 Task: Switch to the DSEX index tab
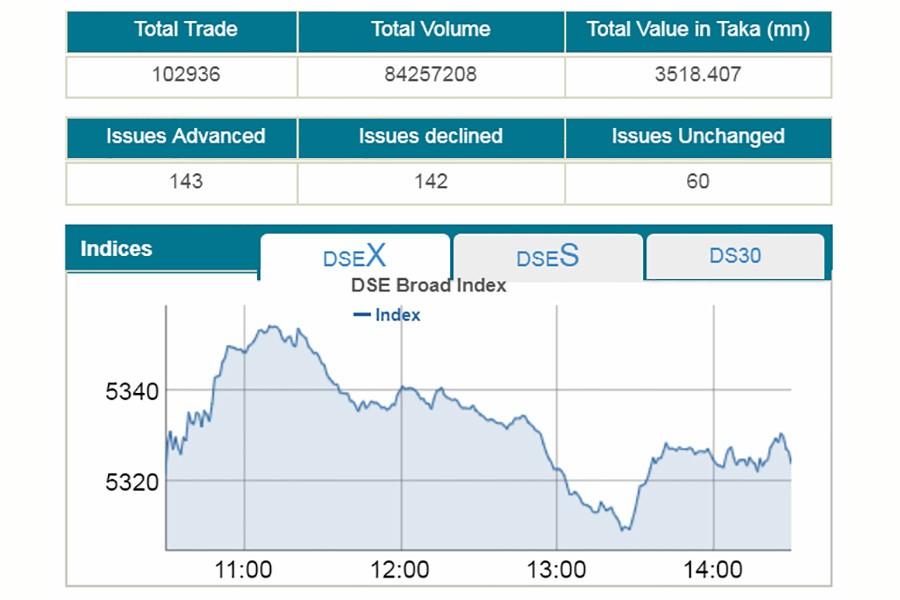click(354, 256)
